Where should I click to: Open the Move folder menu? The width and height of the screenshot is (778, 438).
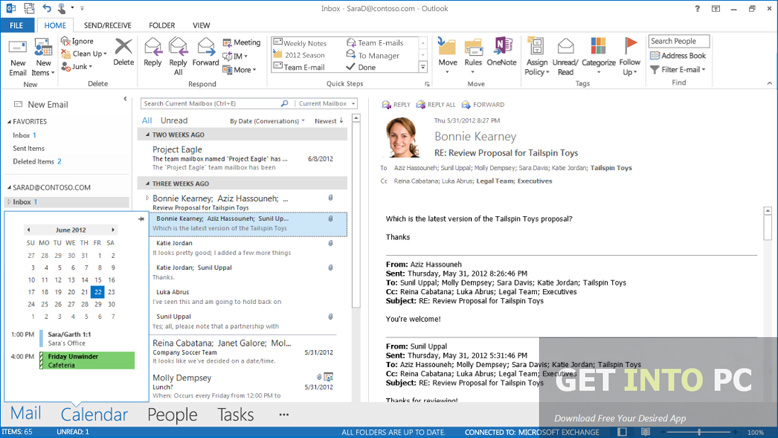click(448, 57)
